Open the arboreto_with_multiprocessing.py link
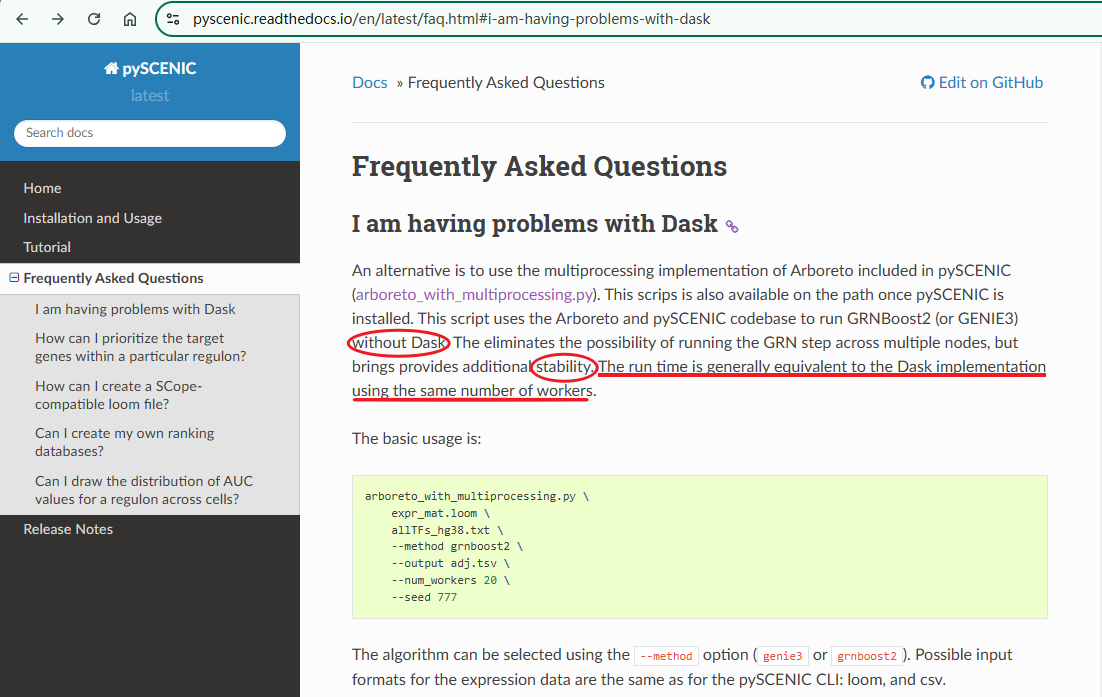Viewport: 1102px width, 697px height. [x=475, y=294]
